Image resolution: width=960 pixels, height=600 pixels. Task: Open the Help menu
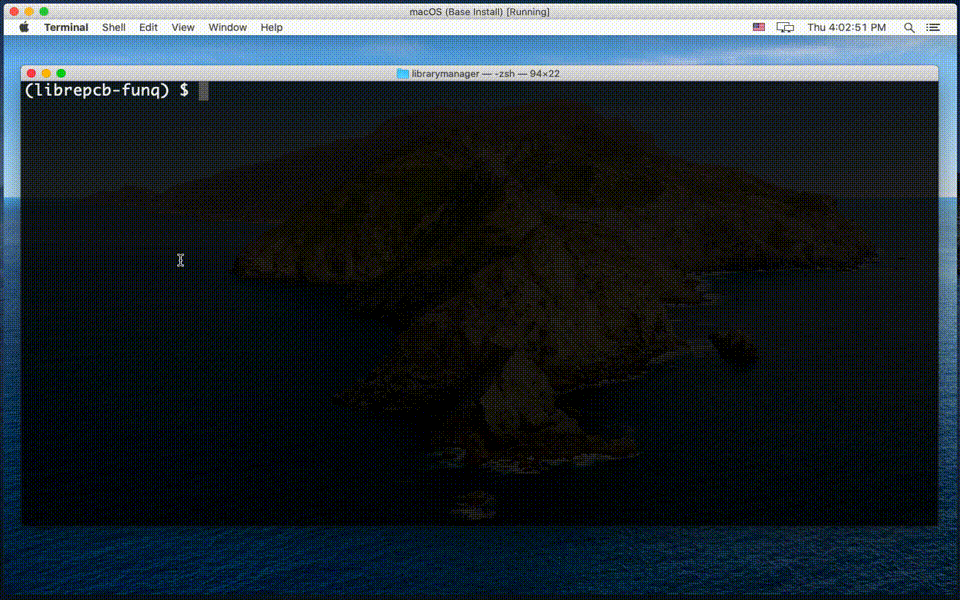point(271,27)
